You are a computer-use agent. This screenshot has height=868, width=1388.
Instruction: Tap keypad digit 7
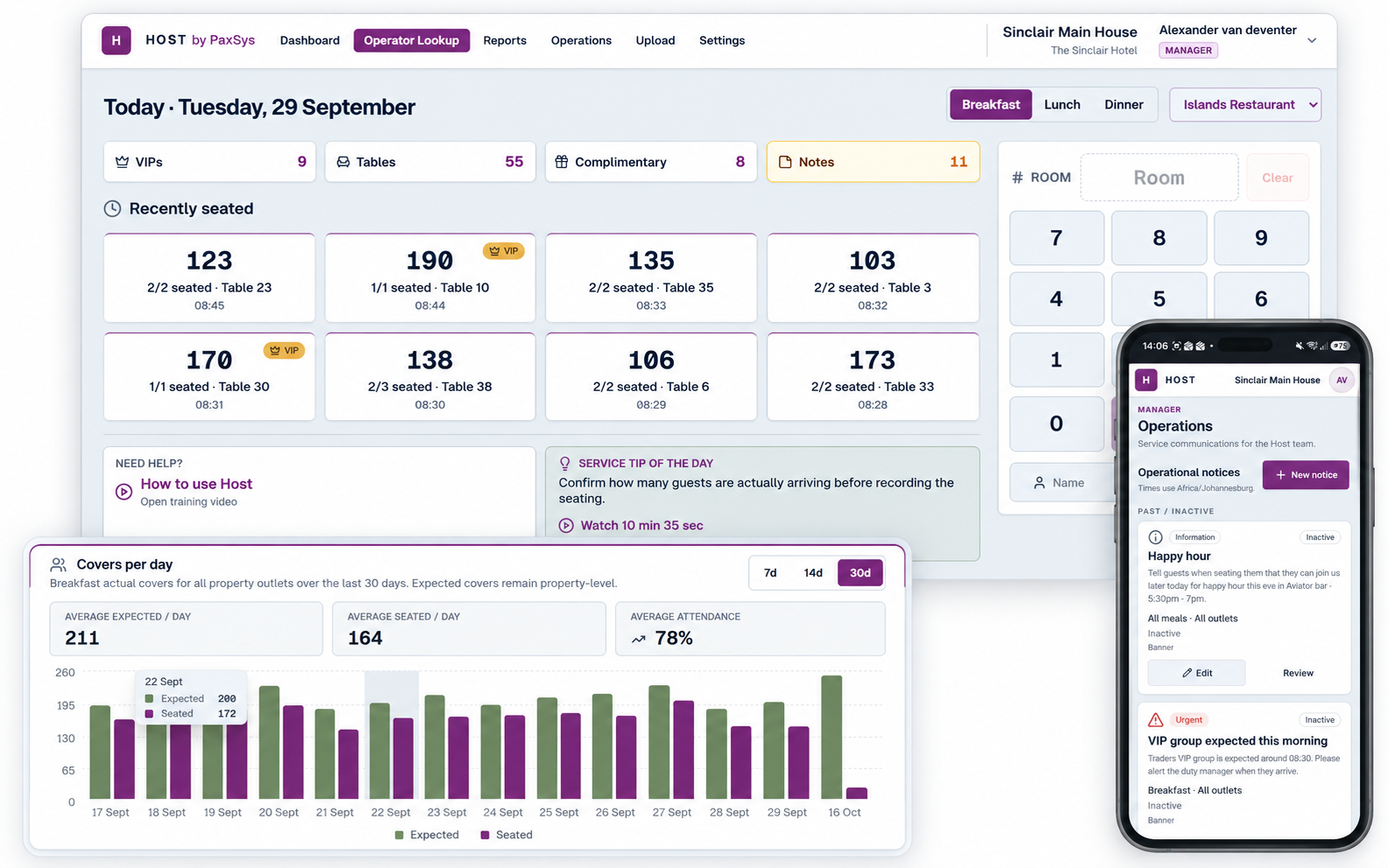[1056, 238]
